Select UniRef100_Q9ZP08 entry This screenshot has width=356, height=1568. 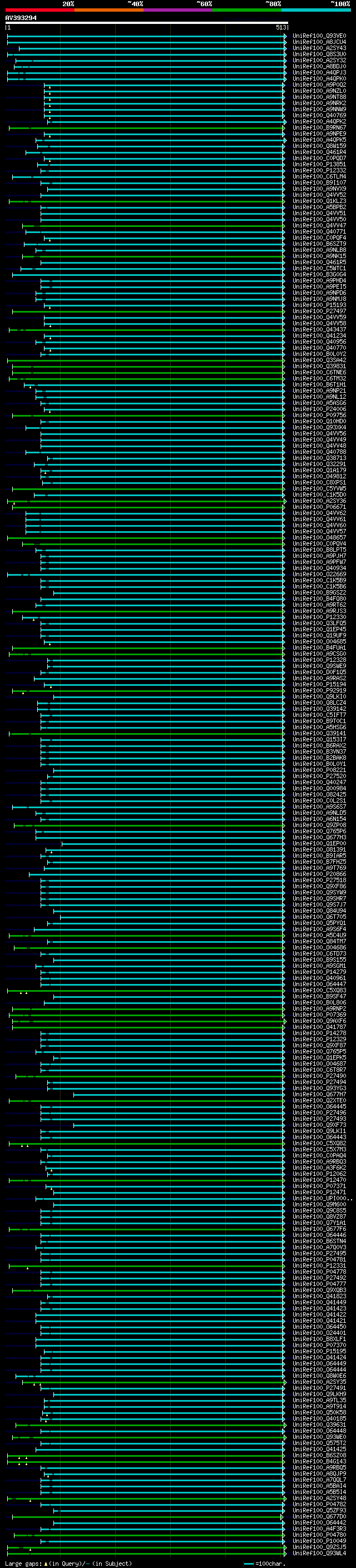point(319,825)
